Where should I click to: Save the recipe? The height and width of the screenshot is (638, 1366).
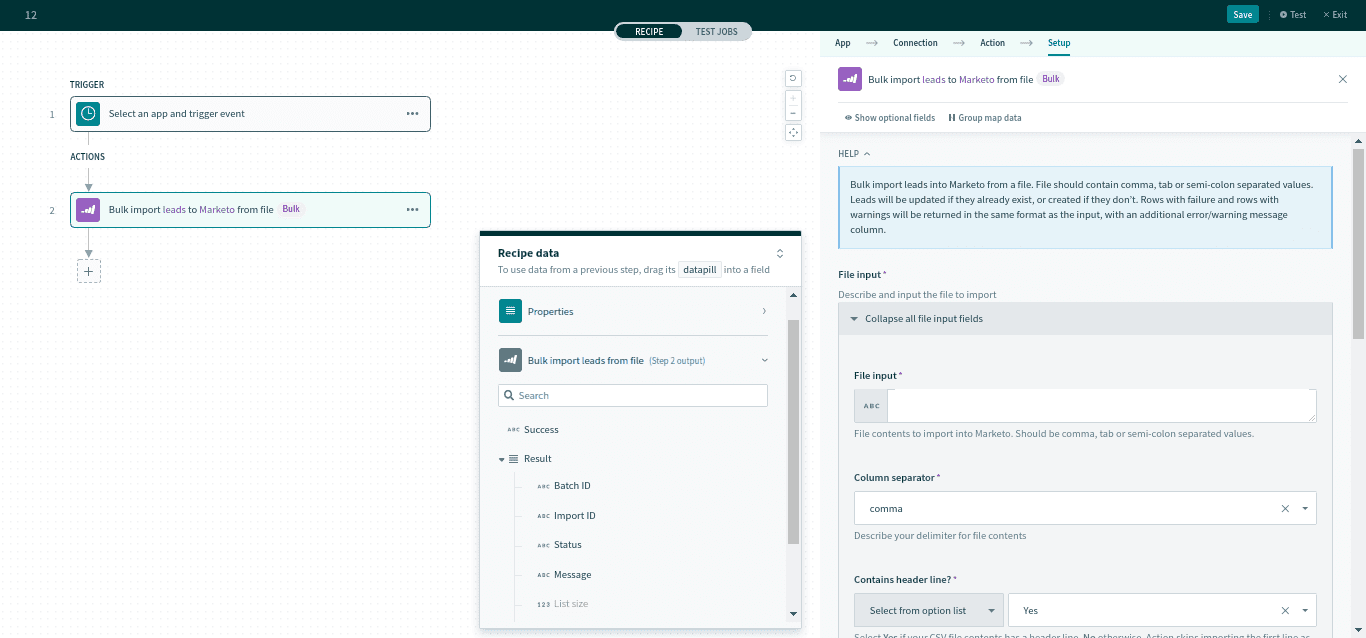click(1242, 14)
